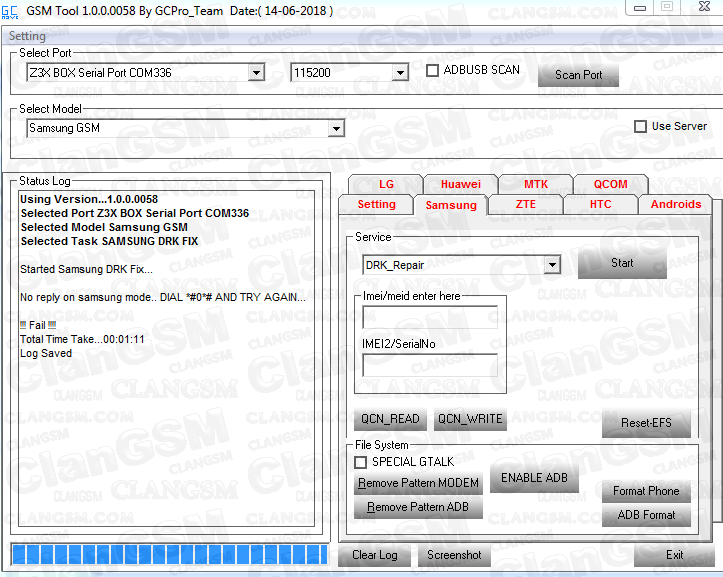The width and height of the screenshot is (723, 577).
Task: Click the DRK_Repair service combo box
Action: coord(462,265)
